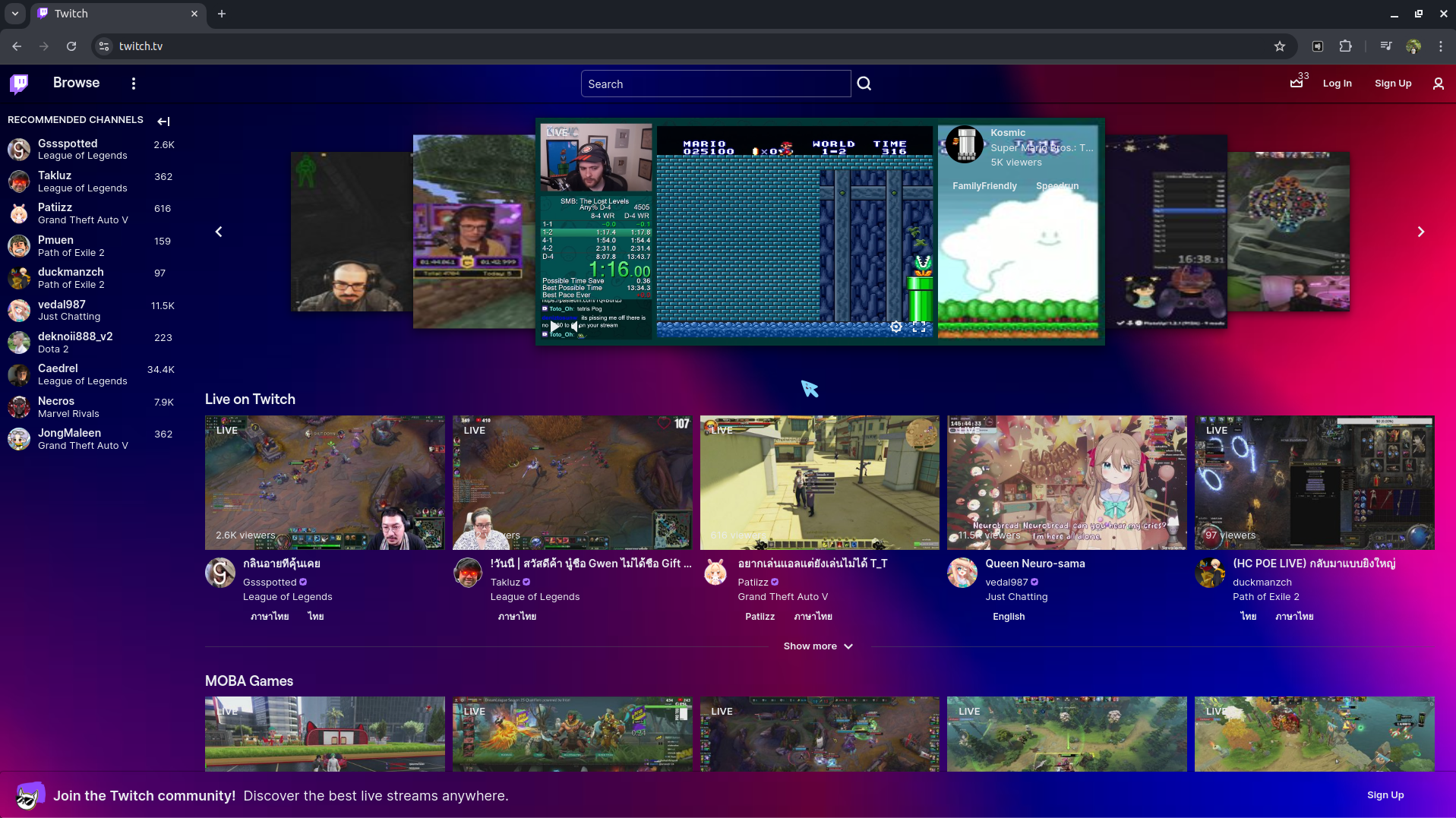The image size is (1456, 818).
Task: Click the Twitch logo home icon
Action: tap(19, 84)
